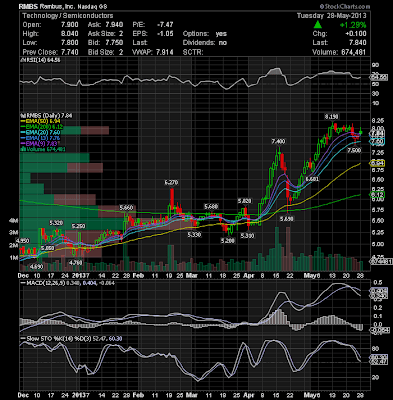The height and width of the screenshot is (400, 393).
Task: Click the Bid price 7.750
Action: [x=114, y=43]
